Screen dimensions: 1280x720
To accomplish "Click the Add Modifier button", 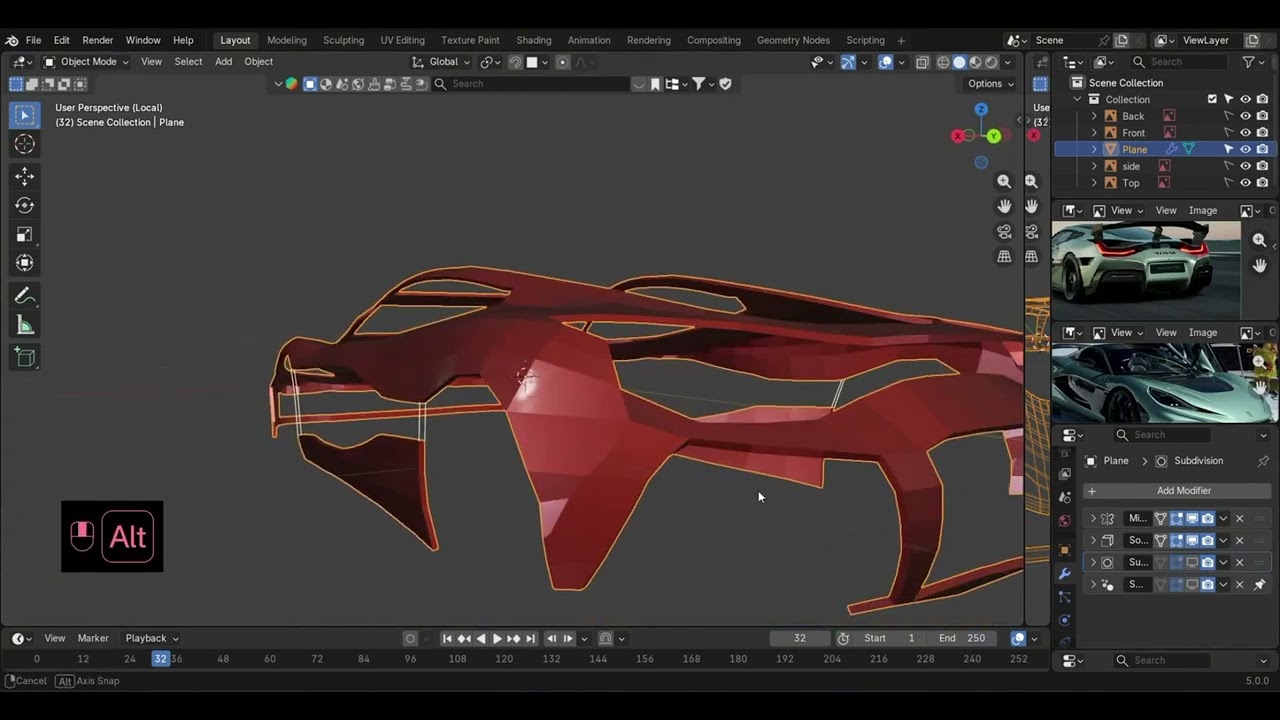I will (x=1177, y=491).
